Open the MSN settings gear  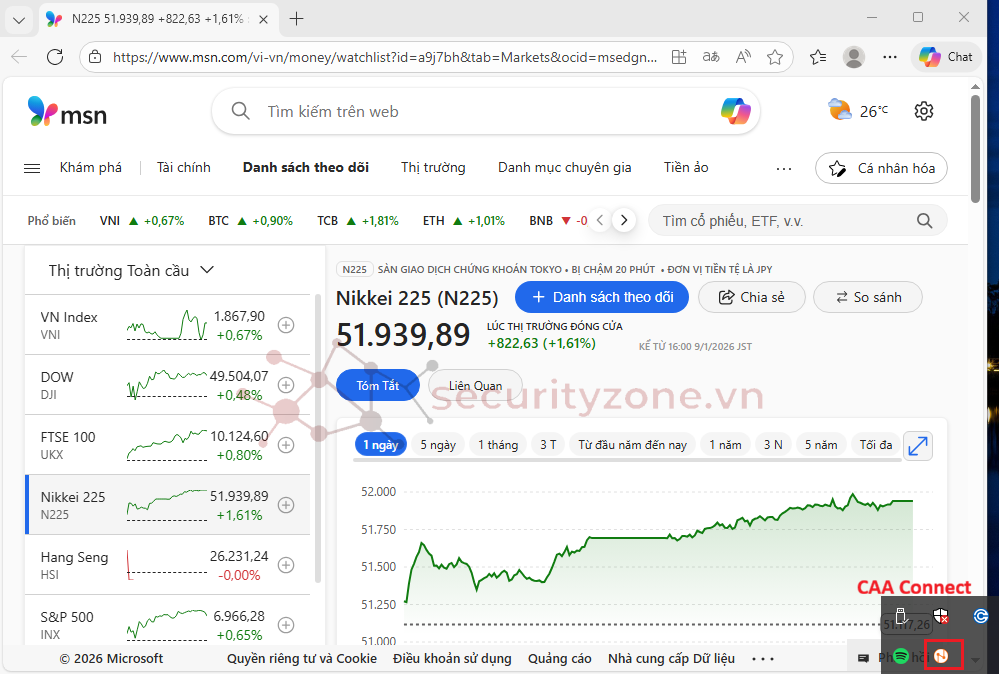[x=924, y=111]
